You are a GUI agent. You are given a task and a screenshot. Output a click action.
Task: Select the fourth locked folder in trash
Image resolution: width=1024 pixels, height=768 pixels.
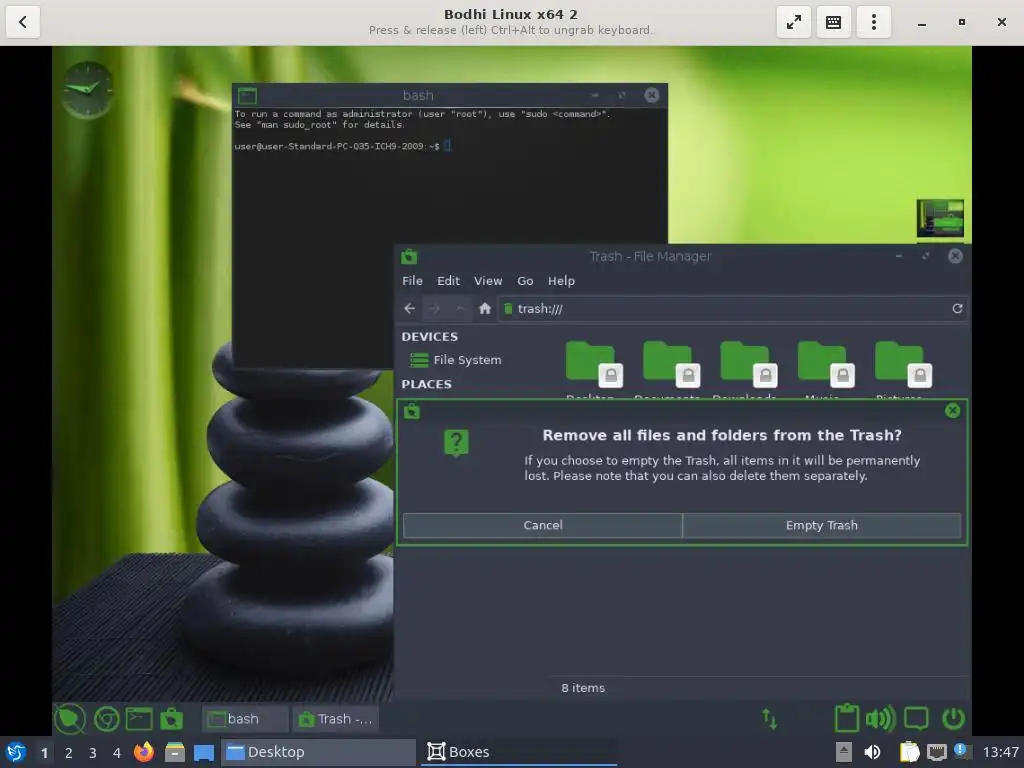[x=825, y=364]
